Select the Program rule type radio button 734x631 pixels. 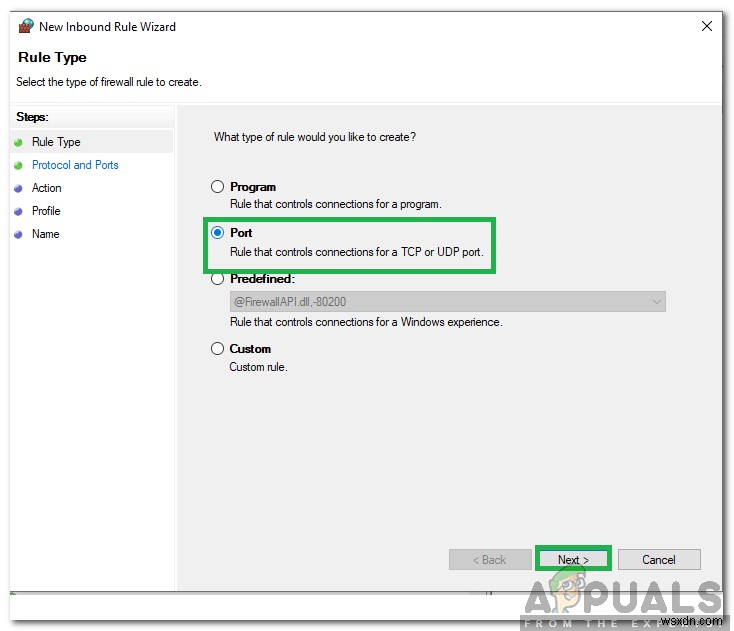(217, 187)
